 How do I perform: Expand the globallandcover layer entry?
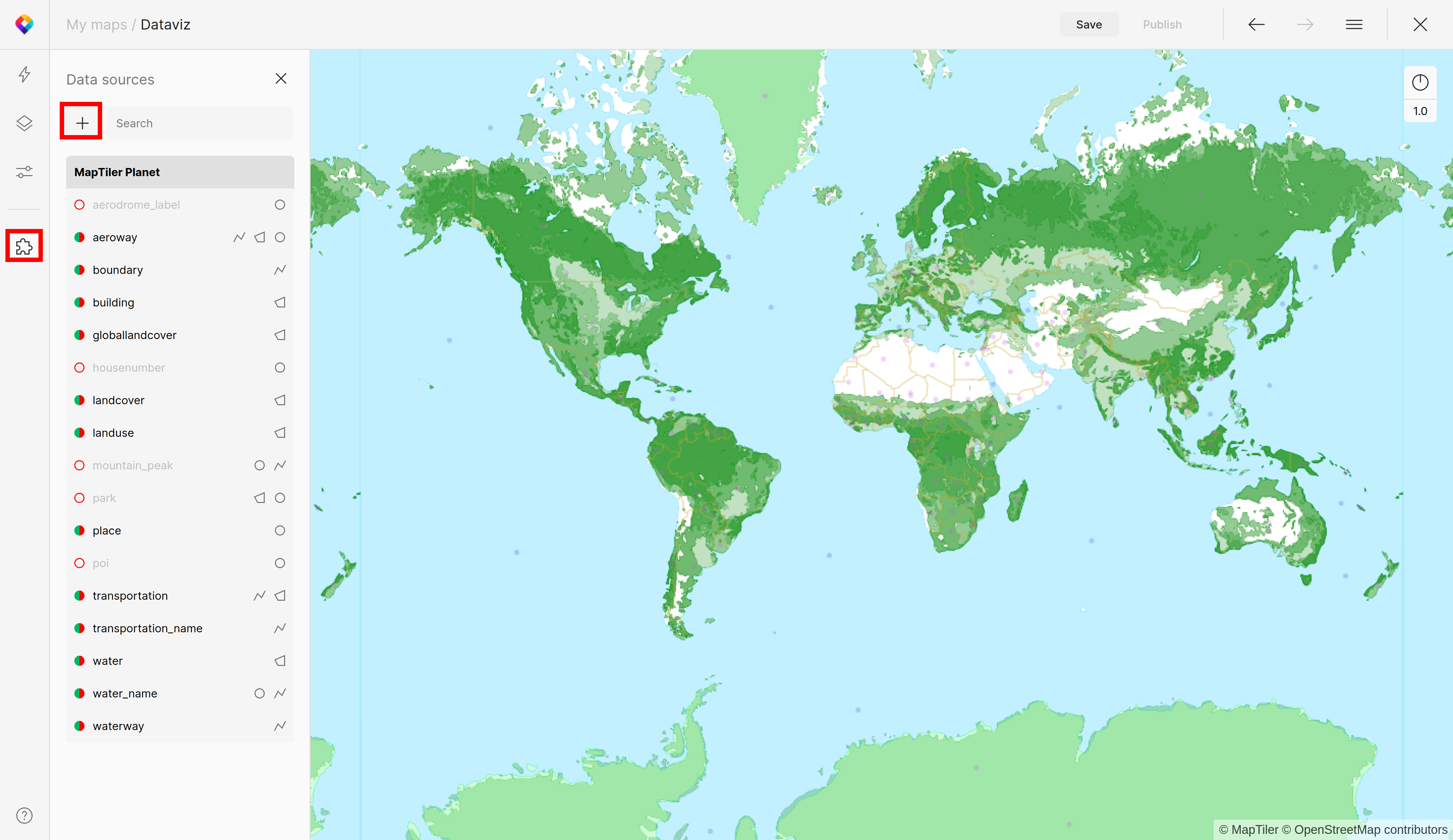(x=134, y=335)
